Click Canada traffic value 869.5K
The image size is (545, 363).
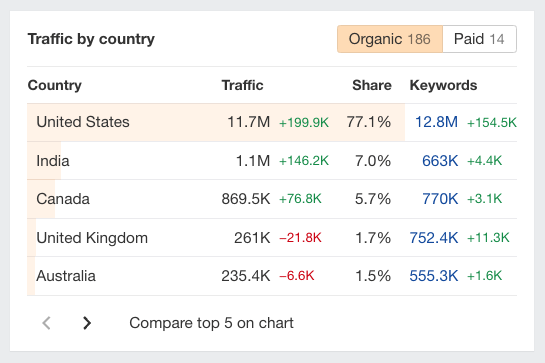click(246, 199)
